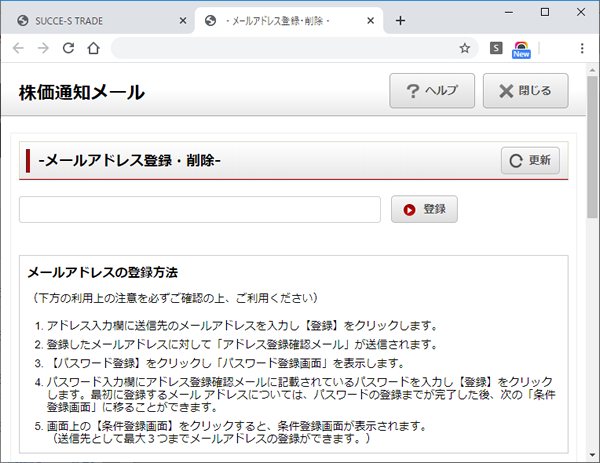Click the browser address bar
The height and width of the screenshot is (463, 600).
280,47
